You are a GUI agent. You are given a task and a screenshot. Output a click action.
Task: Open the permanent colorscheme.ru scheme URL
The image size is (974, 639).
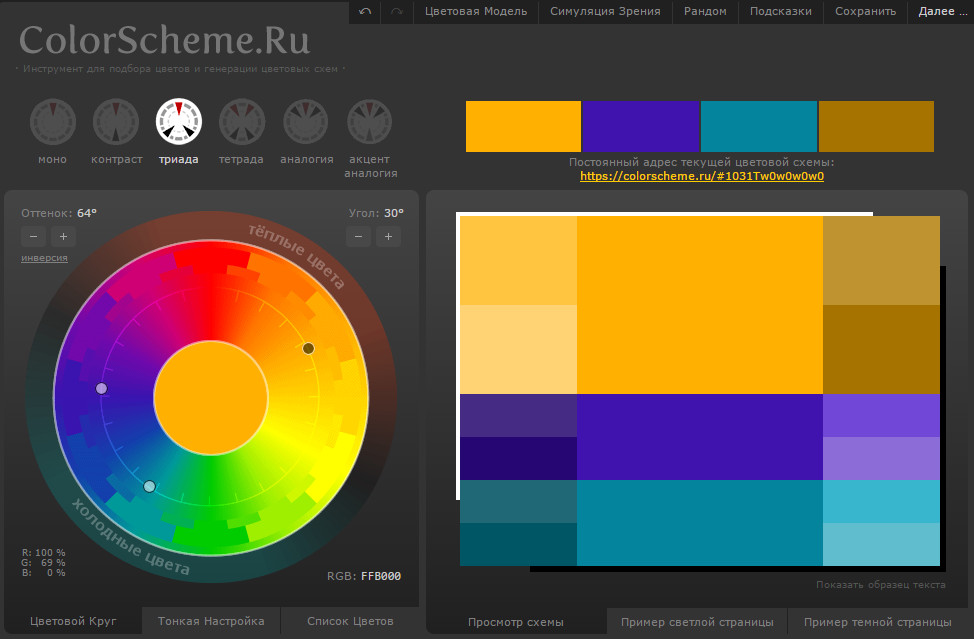tap(701, 176)
